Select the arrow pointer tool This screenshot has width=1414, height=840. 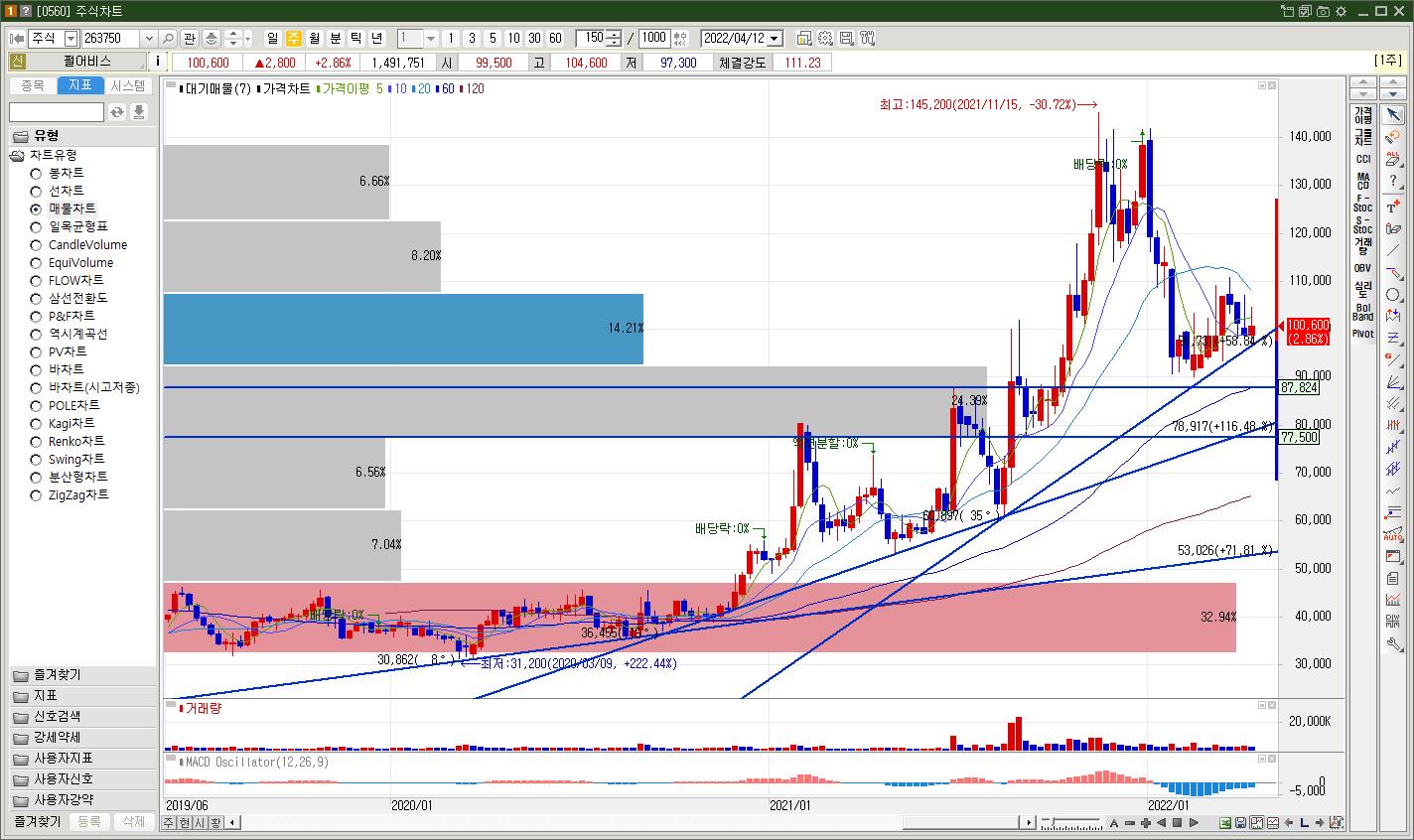(1393, 113)
